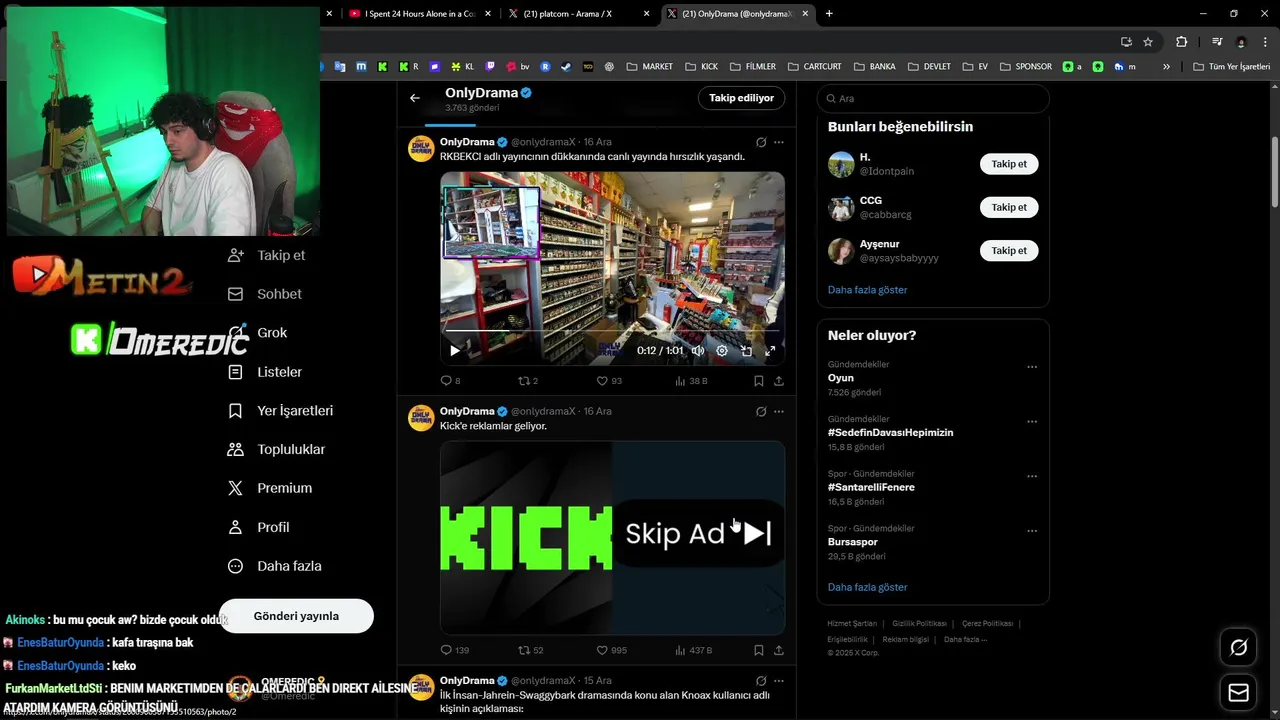Open options for #SantarelliFenere trend
Screen dimensions: 1280x720
click(1032, 477)
